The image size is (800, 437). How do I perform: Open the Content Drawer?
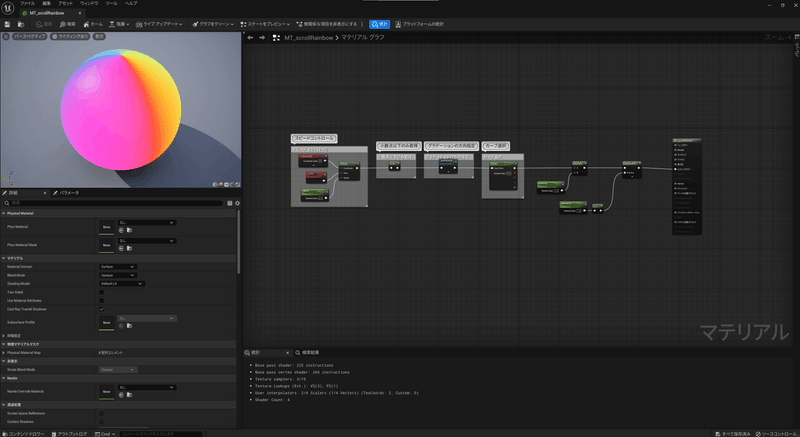(x=24, y=433)
